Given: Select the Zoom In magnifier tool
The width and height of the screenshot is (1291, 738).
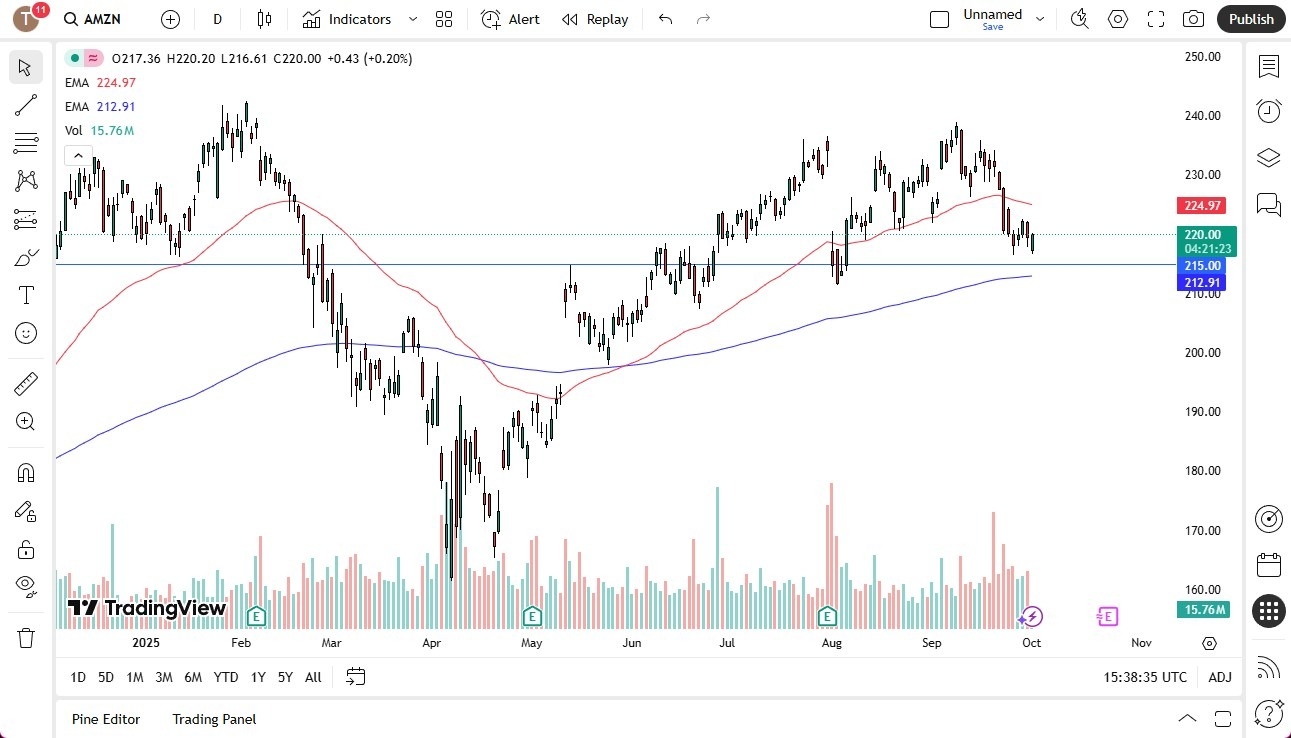Looking at the screenshot, I should (x=25, y=421).
